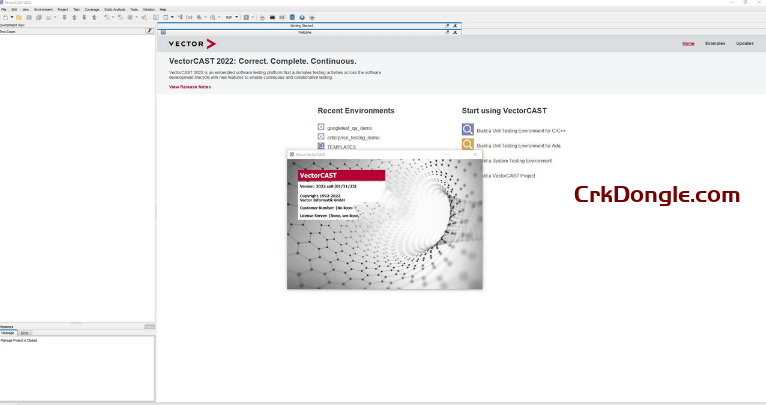Open the Coverage menu
Screen dimensions: 766x405
click(x=91, y=9)
